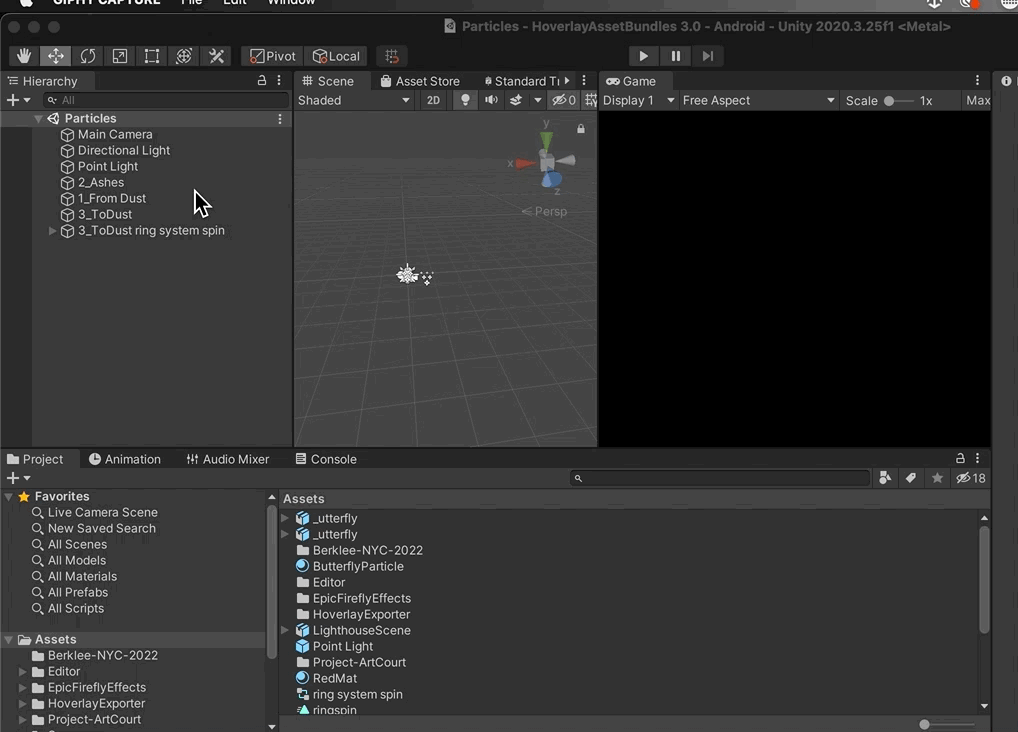Click the Game view Scale slider
The width and height of the screenshot is (1018, 732).
click(x=898, y=101)
